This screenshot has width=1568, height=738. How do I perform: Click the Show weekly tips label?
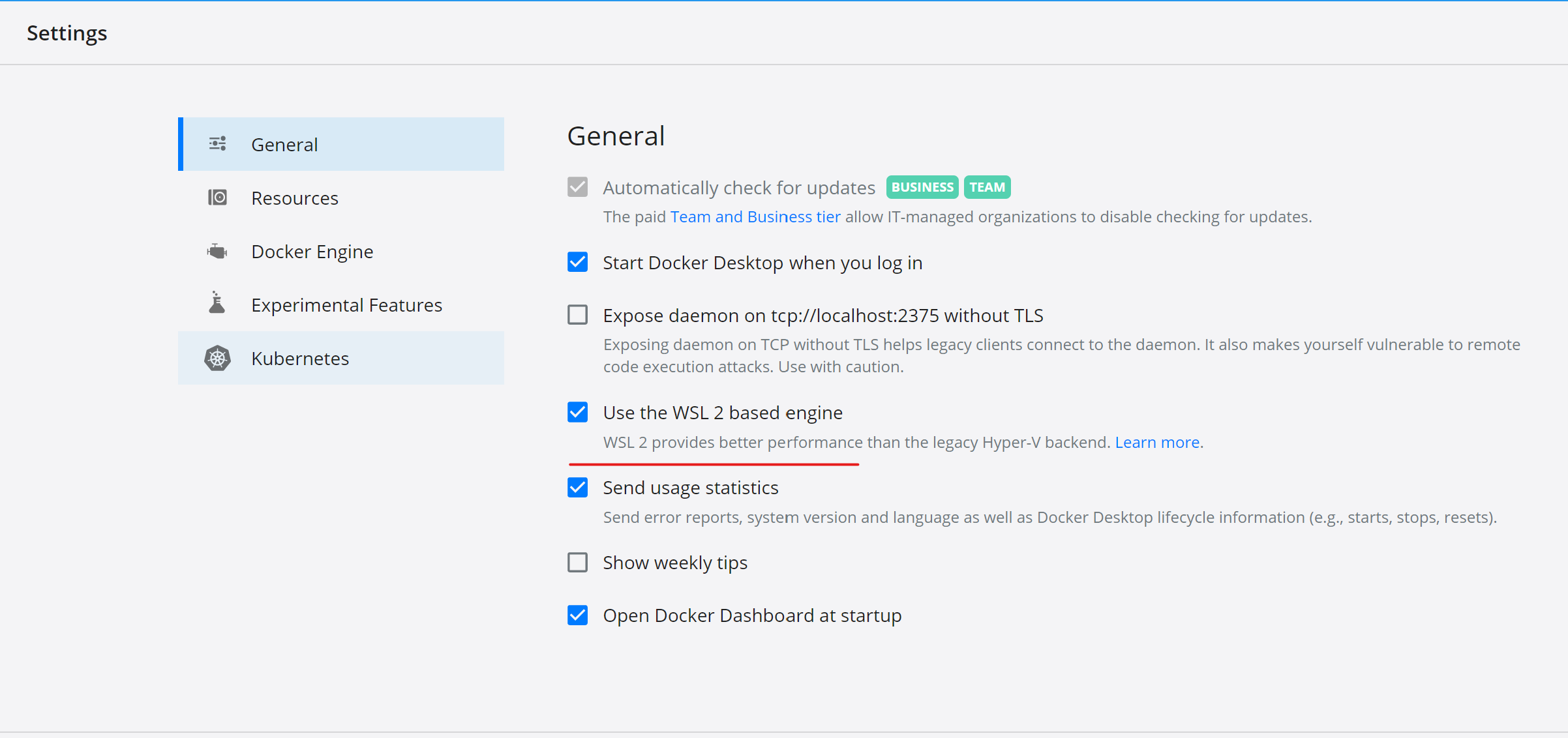(x=675, y=563)
